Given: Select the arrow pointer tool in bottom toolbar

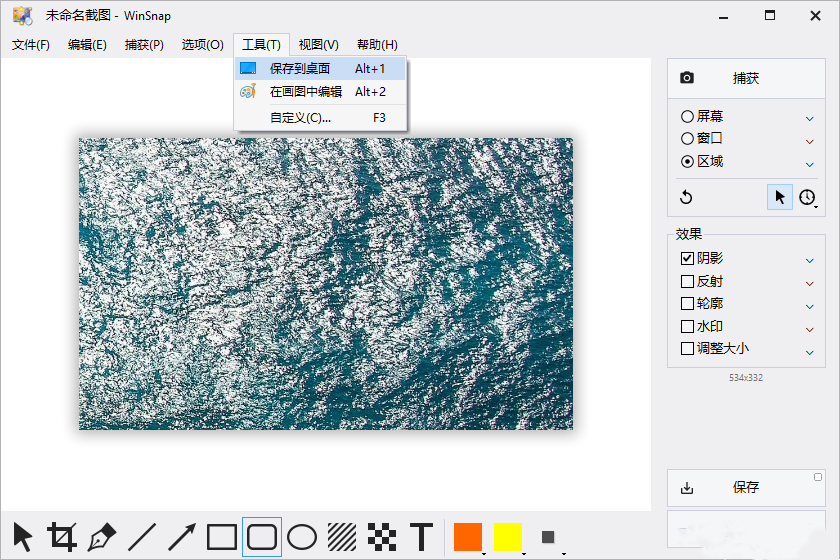Looking at the screenshot, I should point(22,537).
